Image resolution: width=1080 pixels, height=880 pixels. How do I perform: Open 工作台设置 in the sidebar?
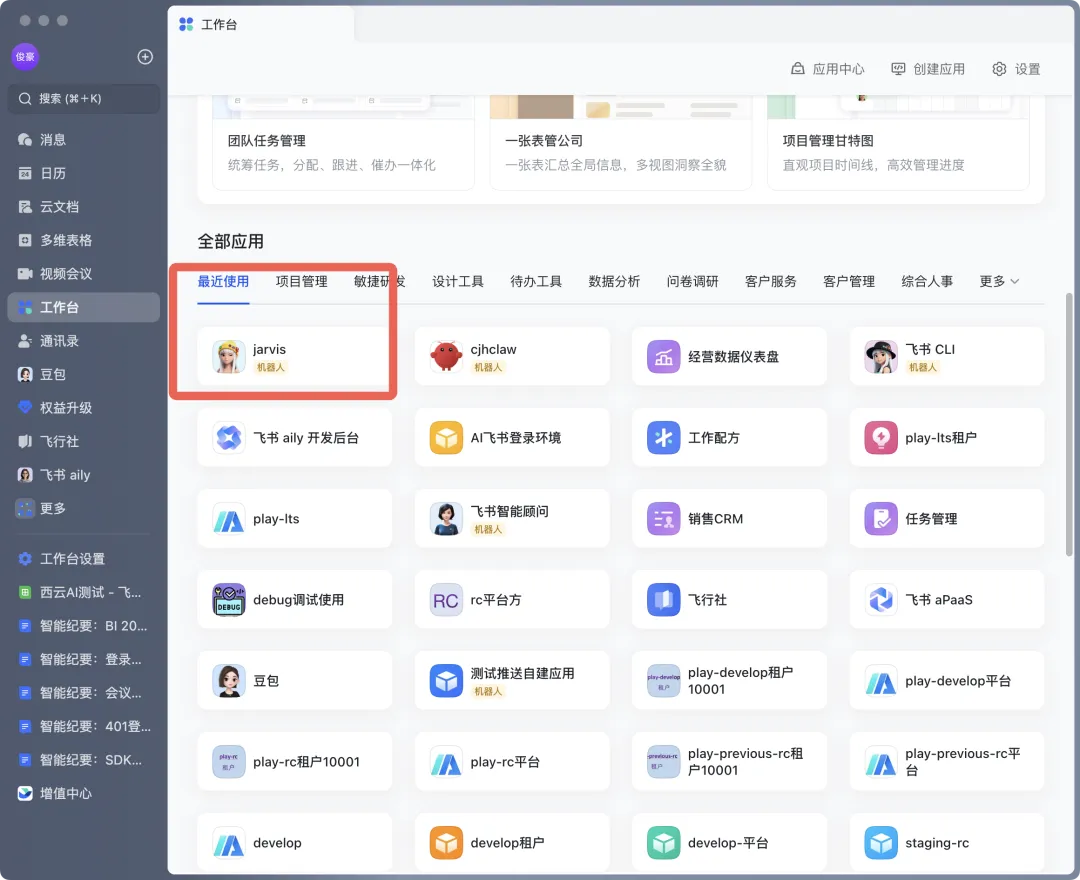pyautogui.click(x=83, y=558)
